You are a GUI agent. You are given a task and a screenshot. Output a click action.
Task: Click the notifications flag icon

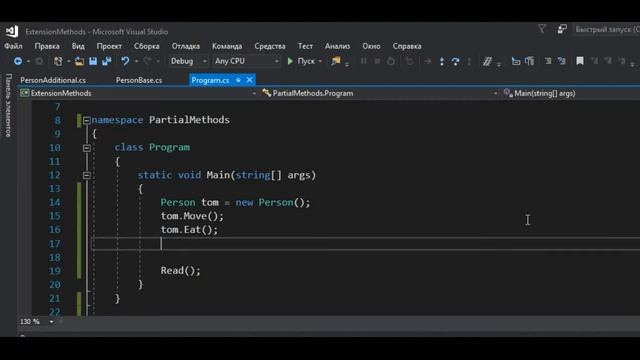click(542, 29)
